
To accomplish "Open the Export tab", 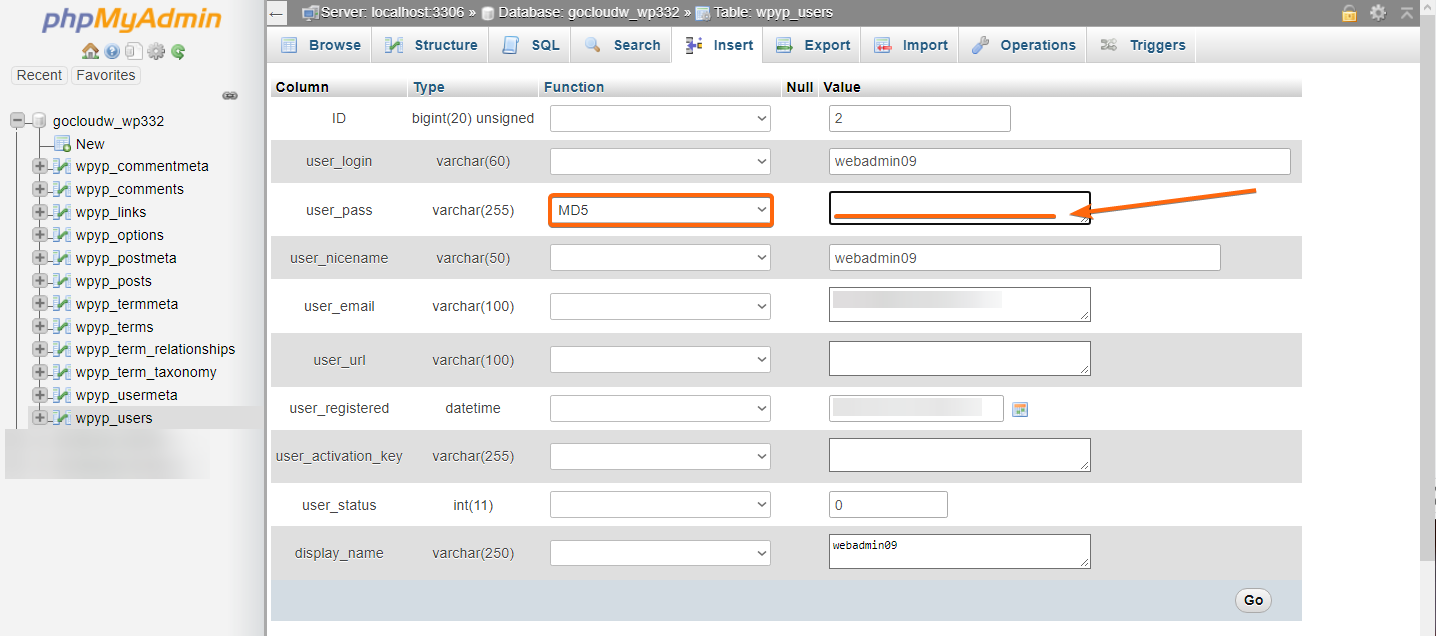I will [x=813, y=45].
